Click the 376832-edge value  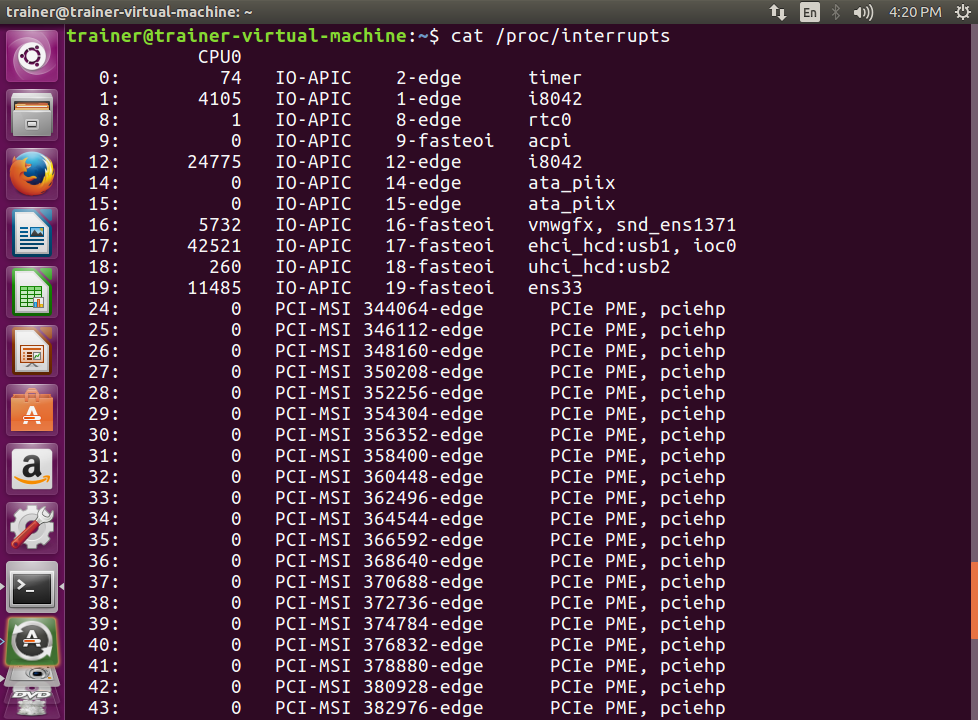click(x=423, y=645)
